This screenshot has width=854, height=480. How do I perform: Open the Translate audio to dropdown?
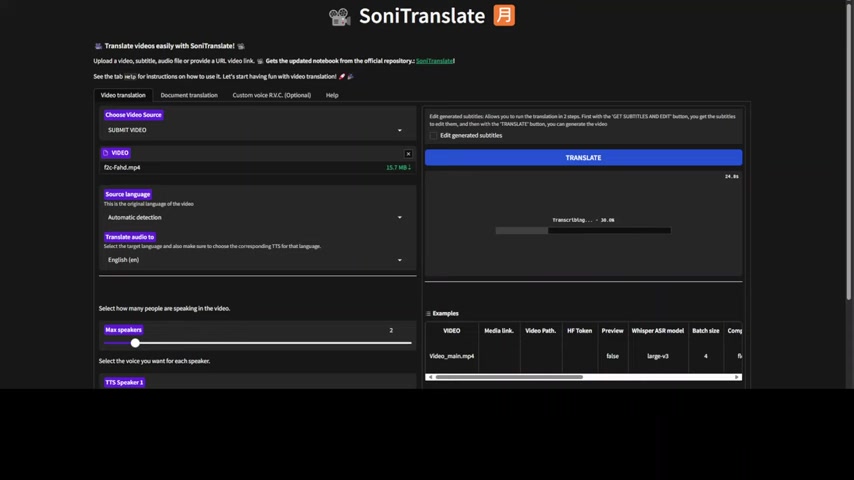[x=255, y=260]
